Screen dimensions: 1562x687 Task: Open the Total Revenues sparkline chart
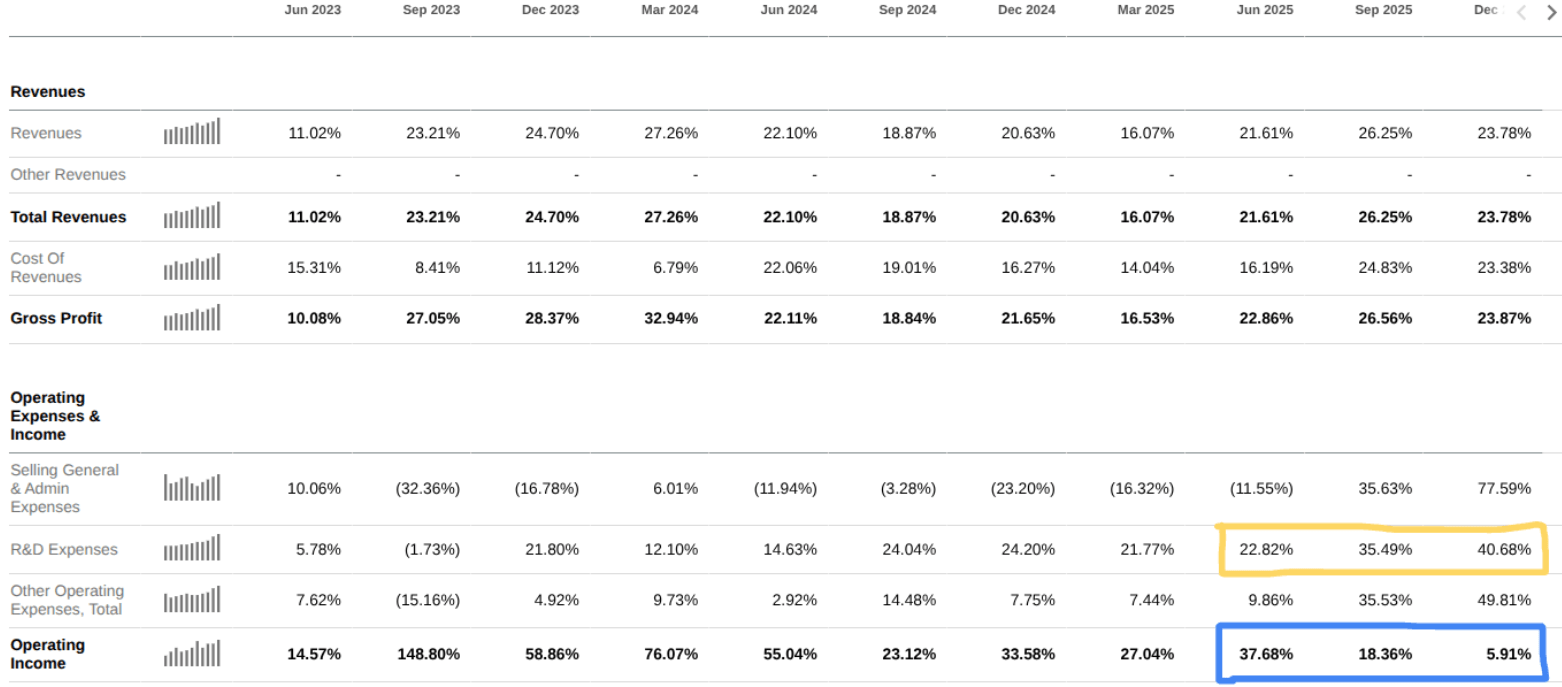coord(192,215)
